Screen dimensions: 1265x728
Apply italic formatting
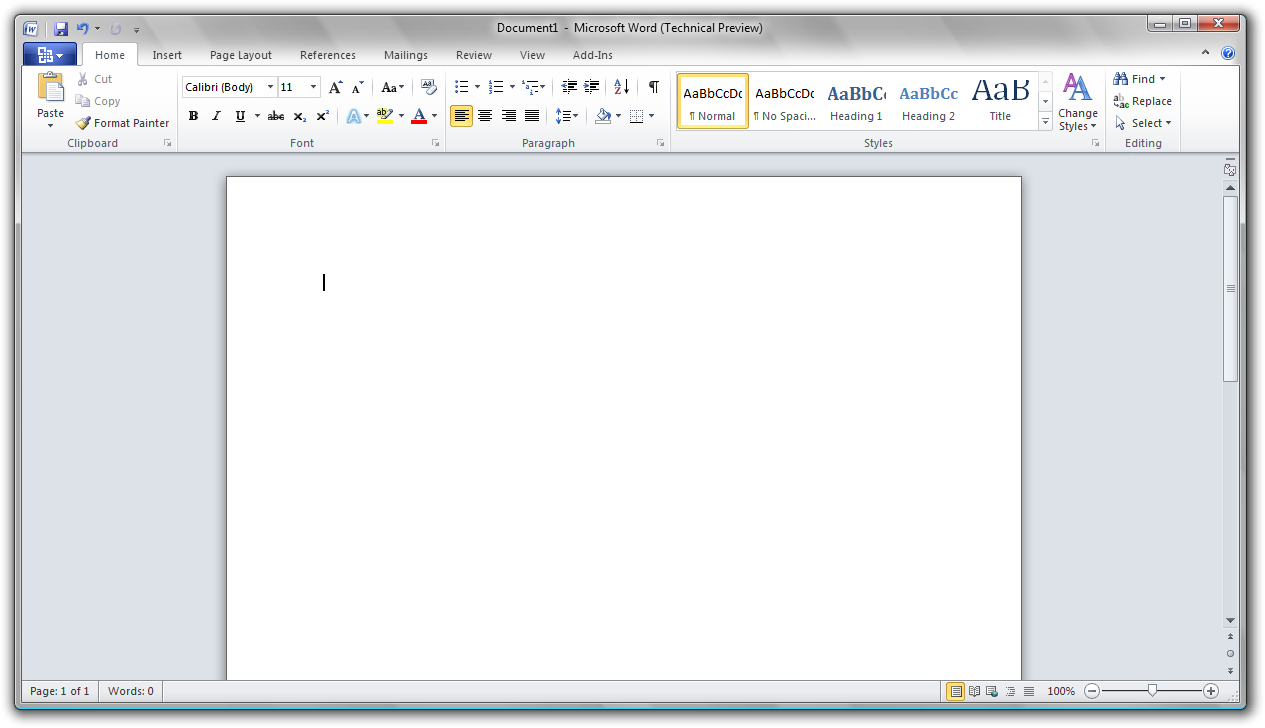coord(216,115)
